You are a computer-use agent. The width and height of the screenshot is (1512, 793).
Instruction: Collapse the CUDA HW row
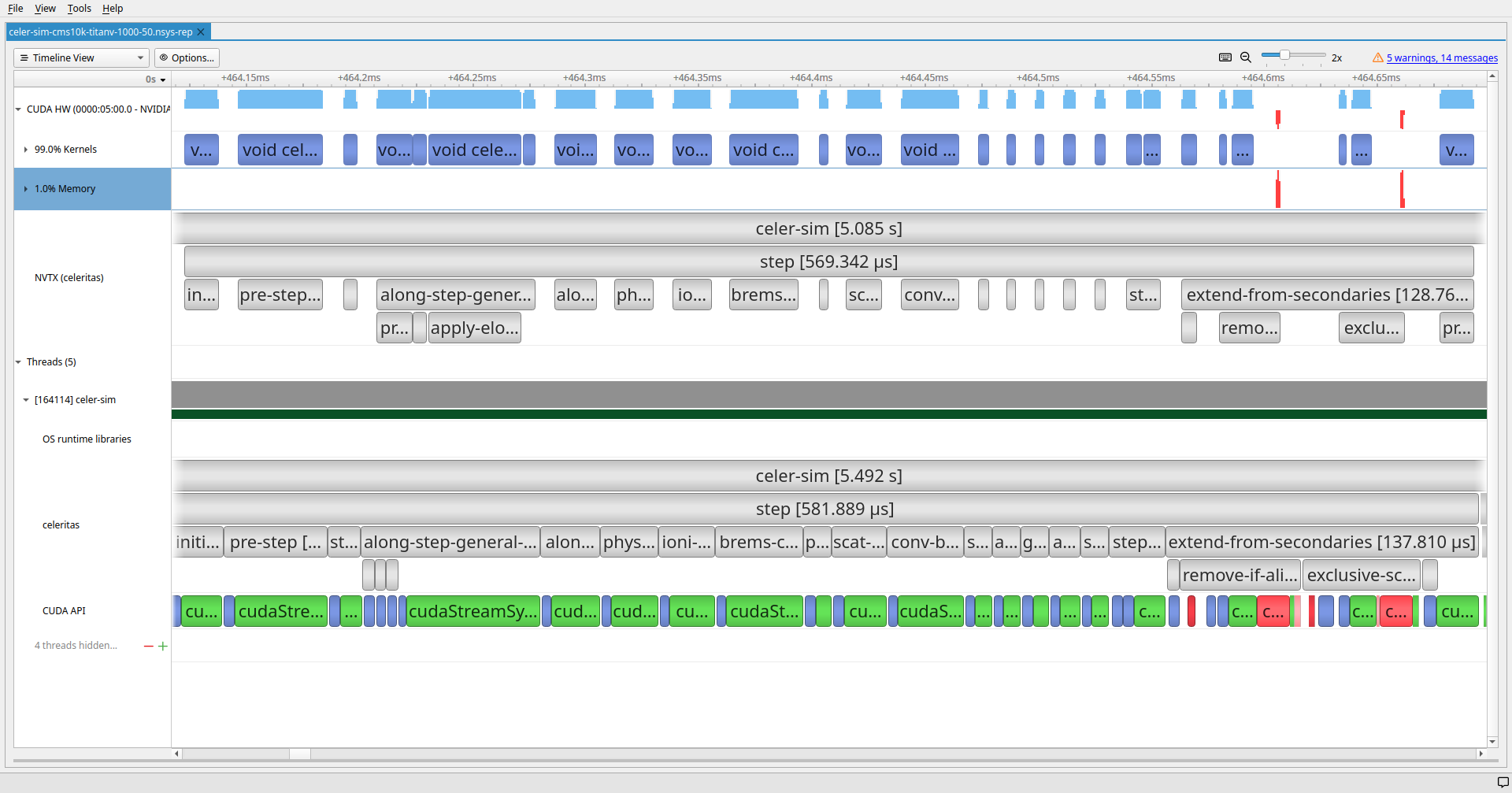click(x=18, y=109)
